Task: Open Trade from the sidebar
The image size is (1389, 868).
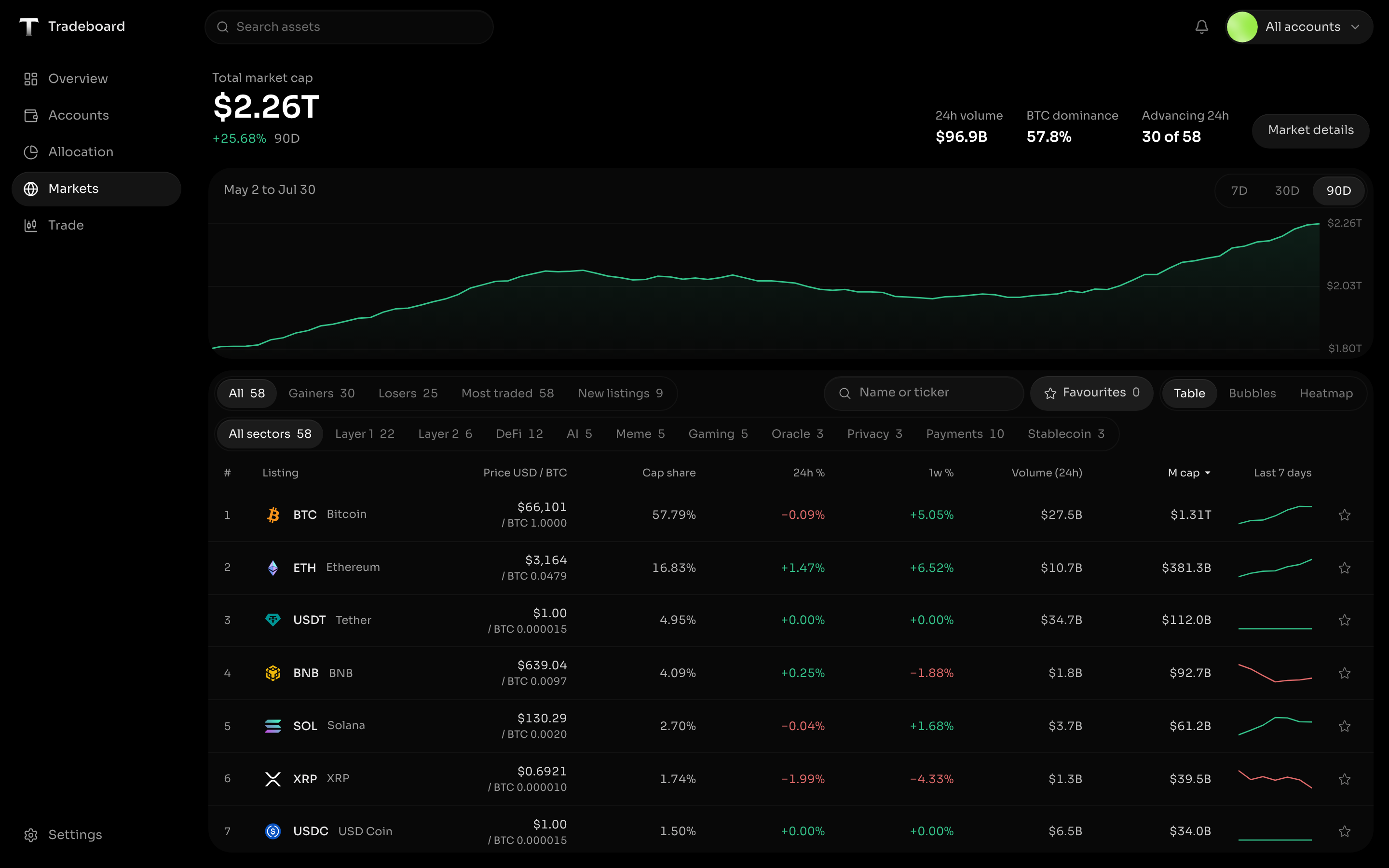Action: pos(96,226)
